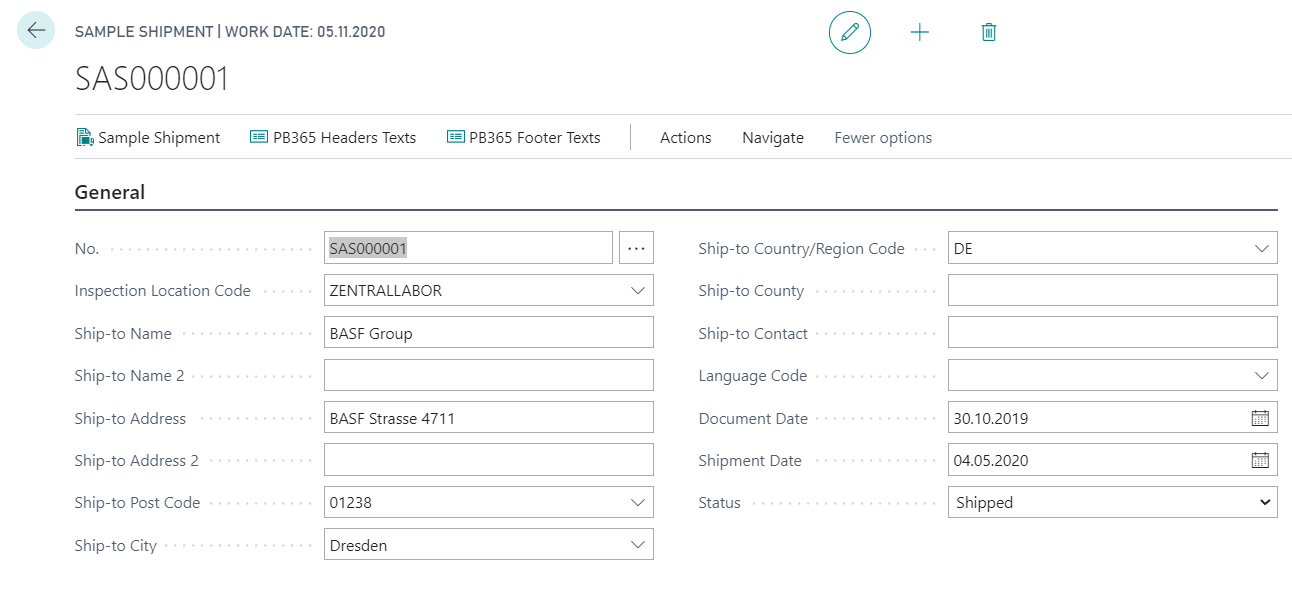Expand Ship-to Post Code dropdown
The image size is (1292, 591).
(x=638, y=502)
